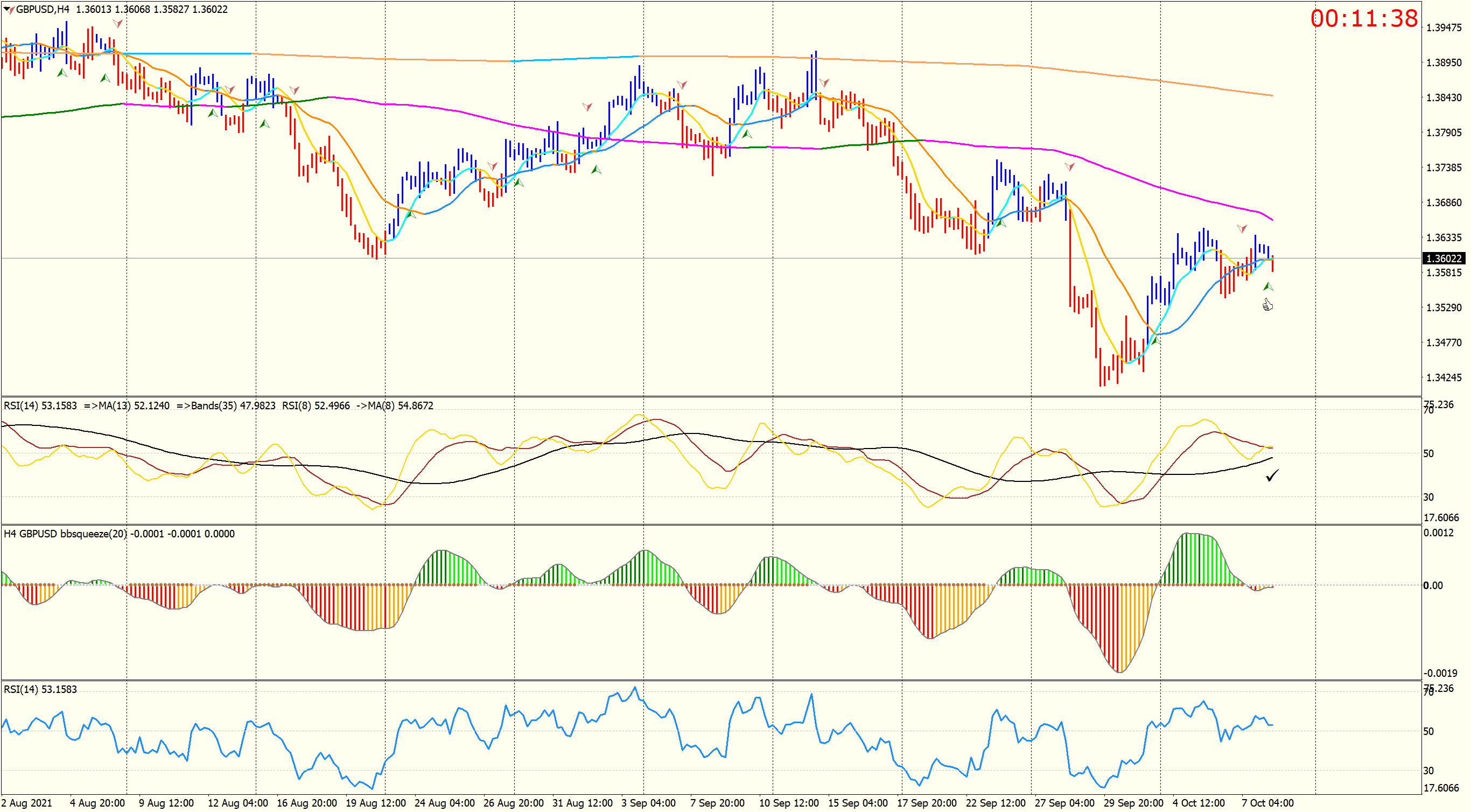
Task: Click the 7 Oct 04:00 date on the time axis
Action: click(x=1267, y=803)
